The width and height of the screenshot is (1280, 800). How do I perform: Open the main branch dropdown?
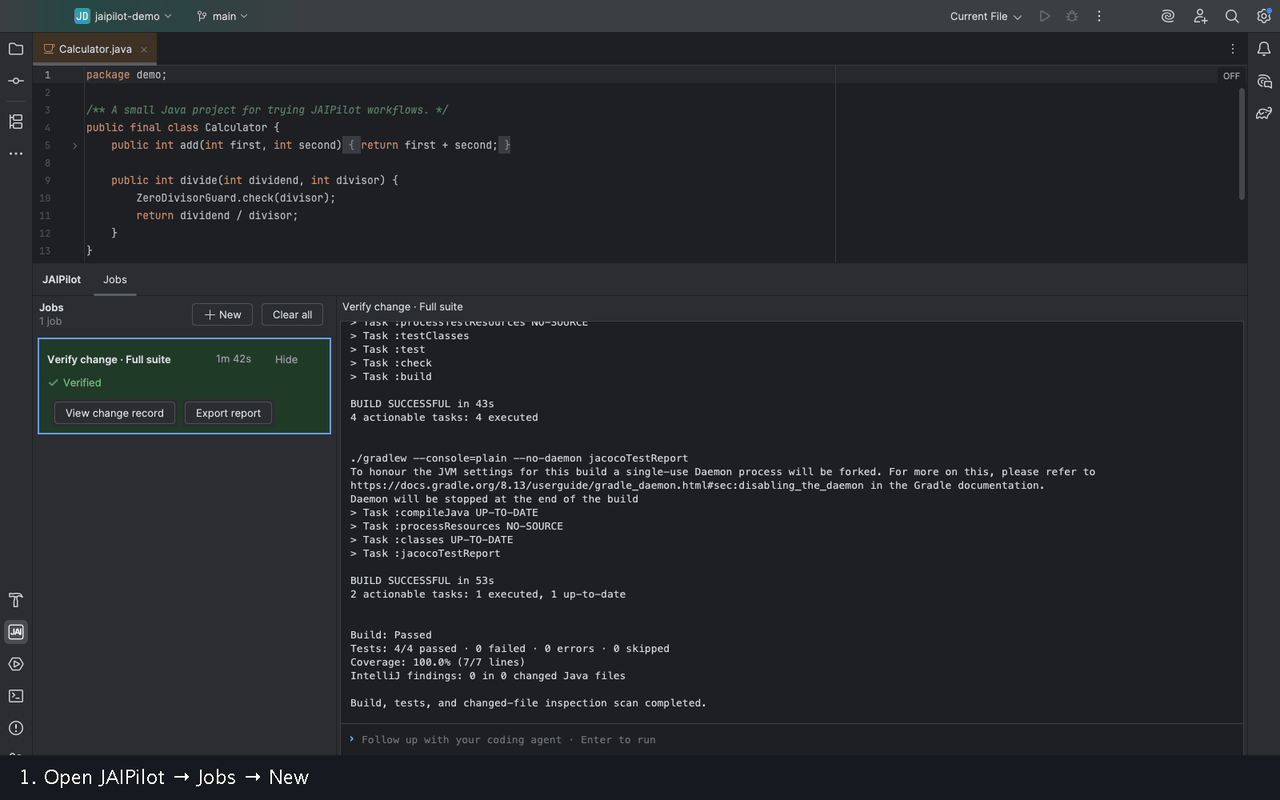pyautogui.click(x=222, y=16)
